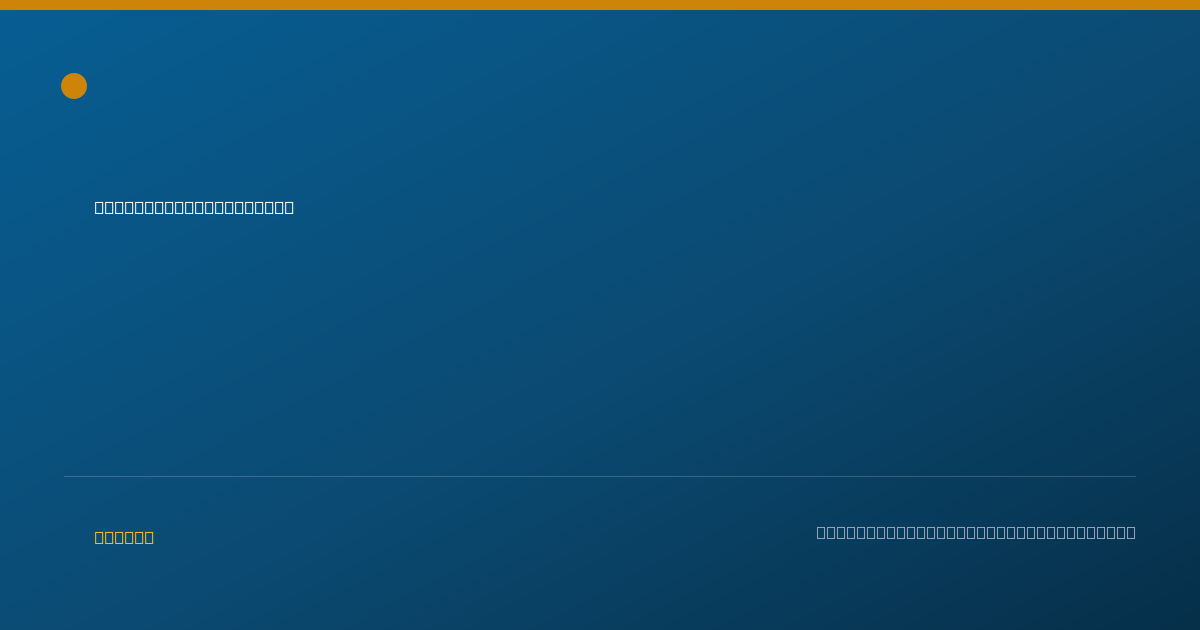Click the thin horizontal divider line
The image size is (1200, 630).
[x=600, y=476]
